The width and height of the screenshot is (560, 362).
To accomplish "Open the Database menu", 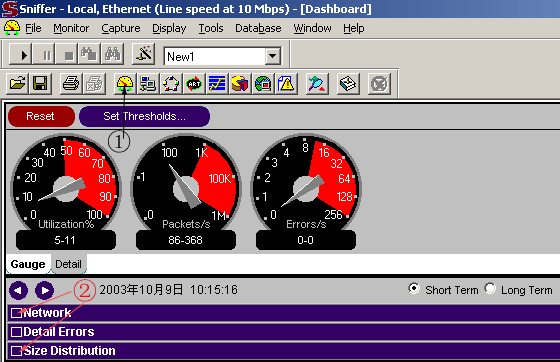I will click(x=258, y=28).
